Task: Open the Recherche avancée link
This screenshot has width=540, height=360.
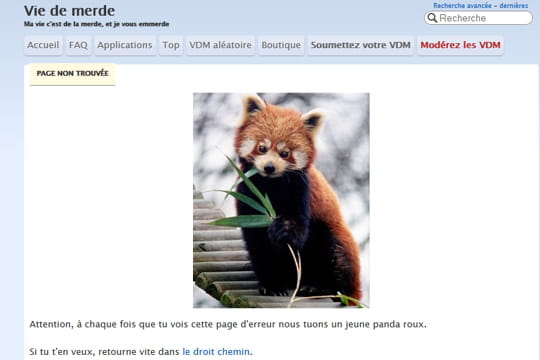Action: pos(462,6)
